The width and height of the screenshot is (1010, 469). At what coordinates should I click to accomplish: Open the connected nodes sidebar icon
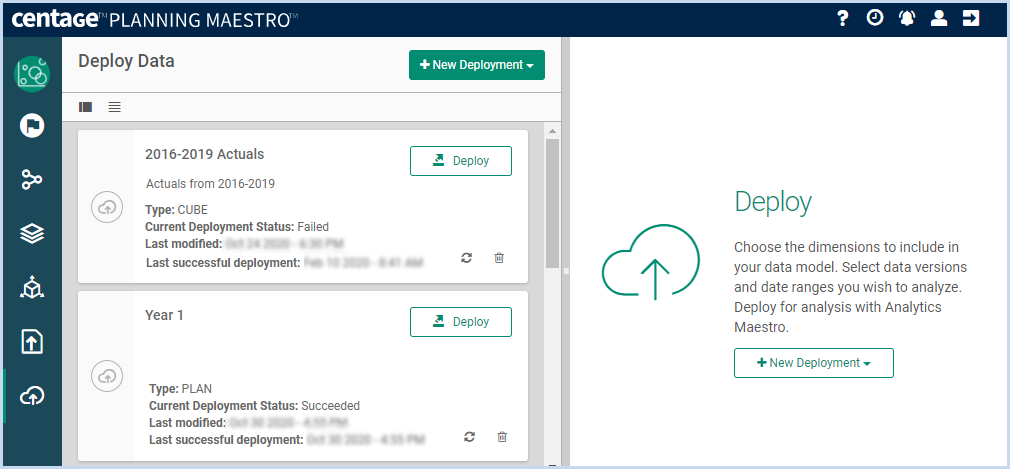tap(32, 179)
